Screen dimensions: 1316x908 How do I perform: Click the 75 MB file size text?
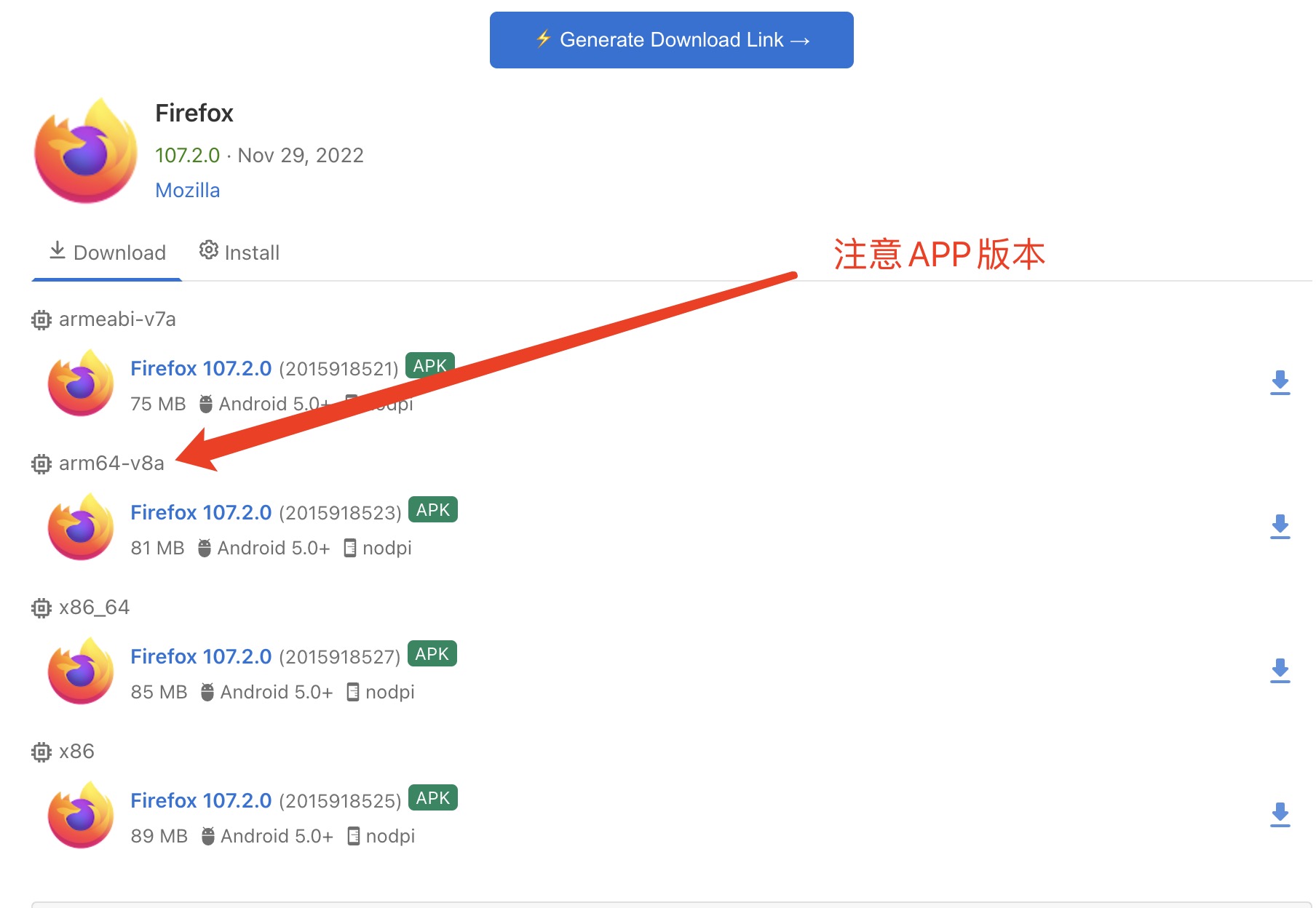(x=158, y=404)
